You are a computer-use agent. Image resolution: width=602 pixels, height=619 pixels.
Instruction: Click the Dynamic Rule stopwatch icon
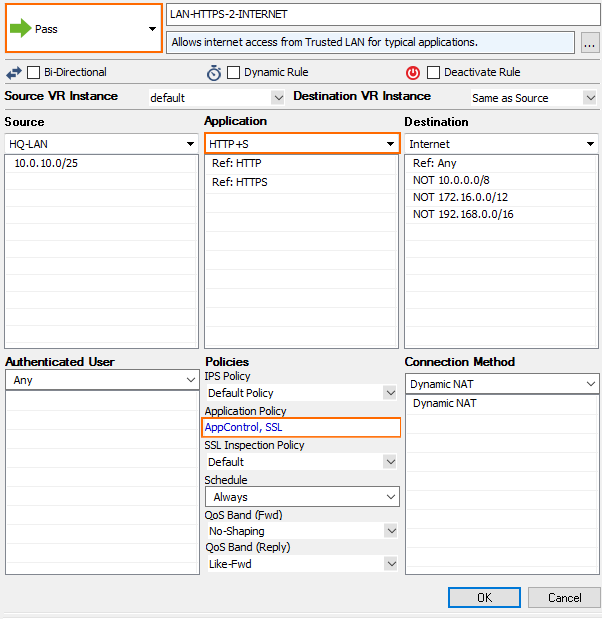click(214, 73)
